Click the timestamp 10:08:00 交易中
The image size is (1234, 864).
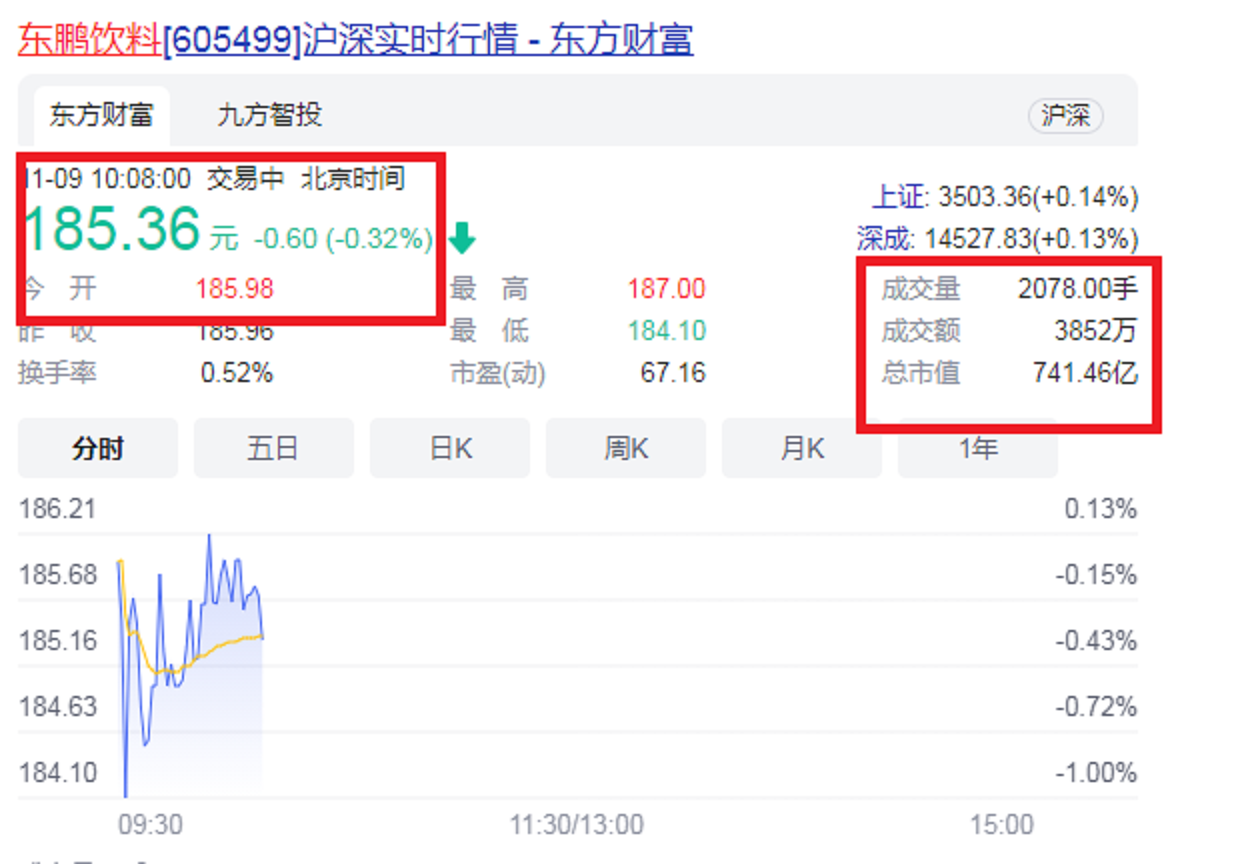point(188,179)
